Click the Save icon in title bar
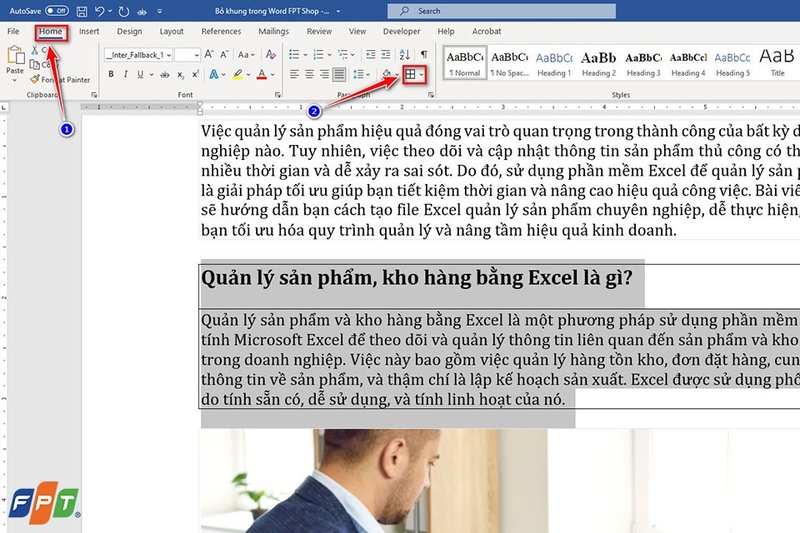 point(81,11)
